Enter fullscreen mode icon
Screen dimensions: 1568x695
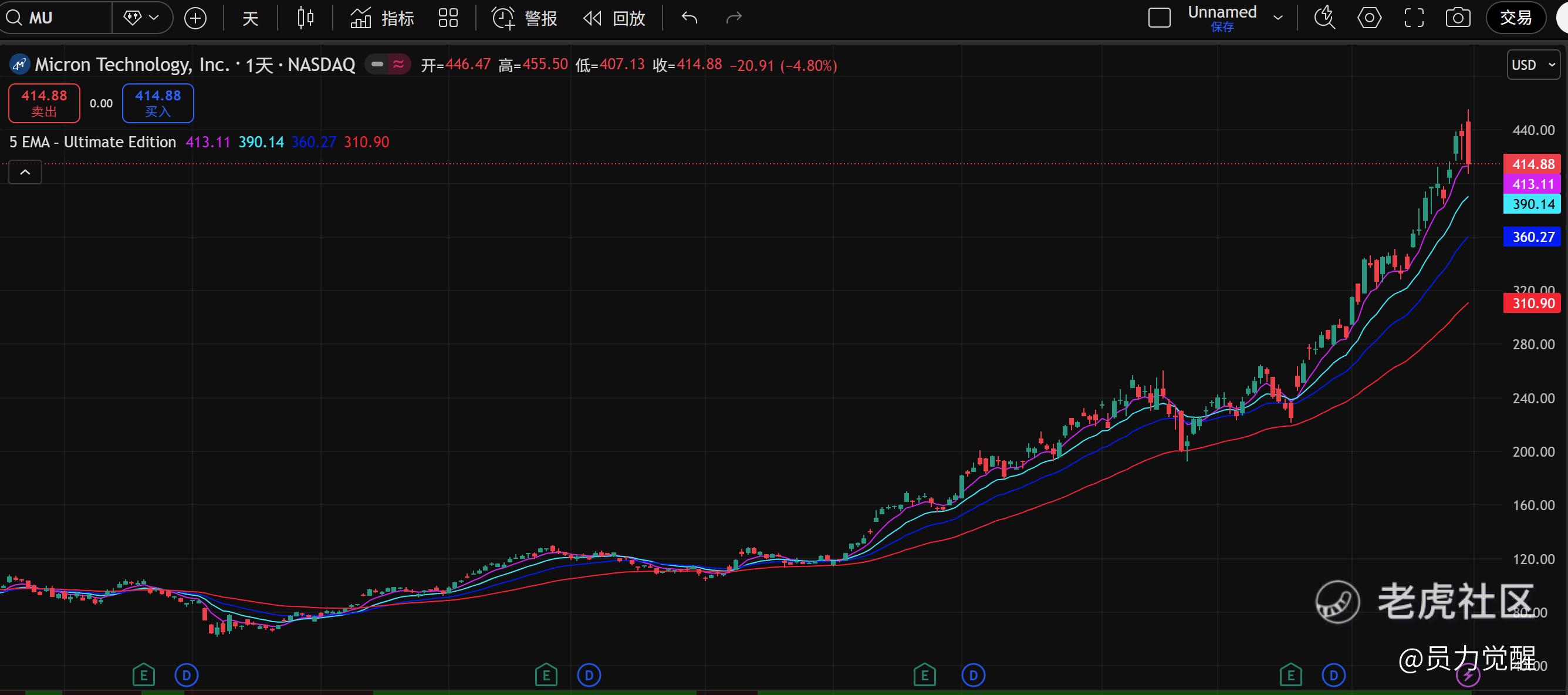point(1414,18)
